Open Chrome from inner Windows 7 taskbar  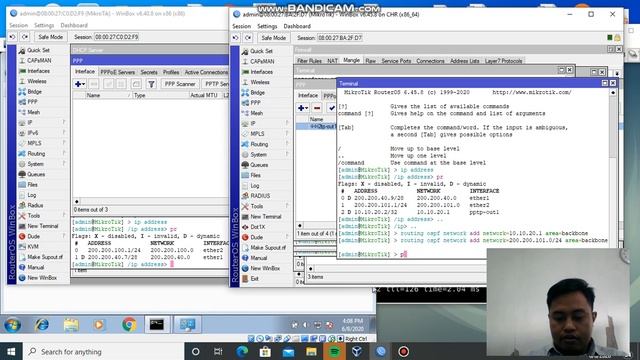point(129,324)
